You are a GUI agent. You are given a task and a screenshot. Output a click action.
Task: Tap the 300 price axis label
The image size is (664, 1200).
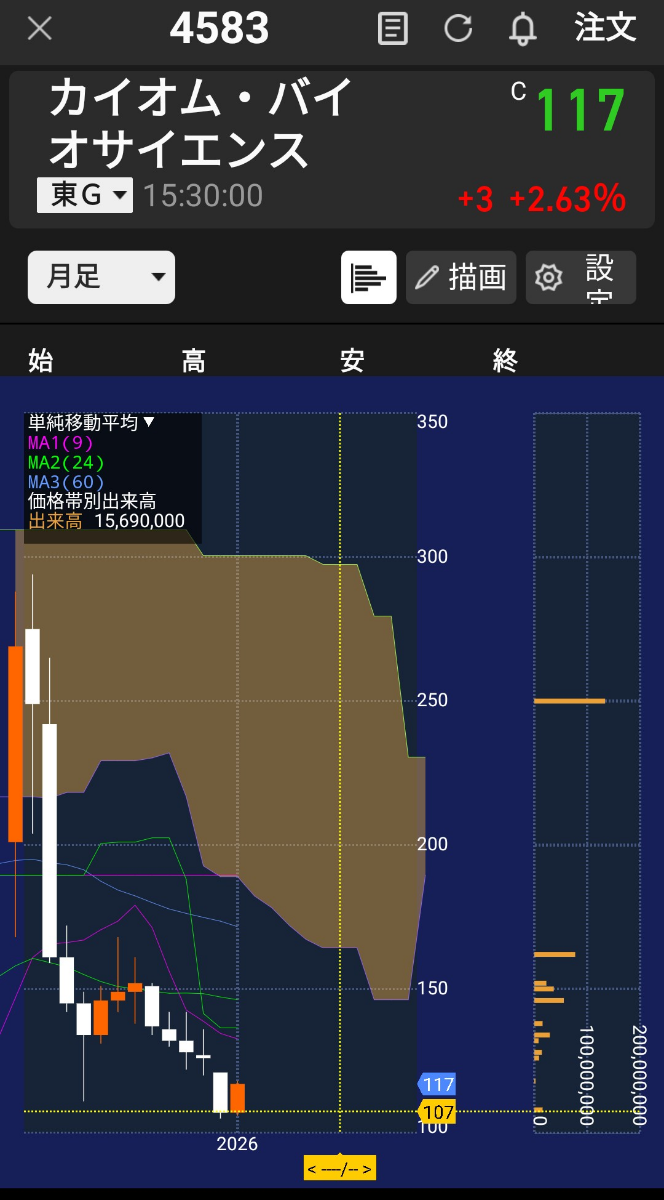(x=432, y=557)
